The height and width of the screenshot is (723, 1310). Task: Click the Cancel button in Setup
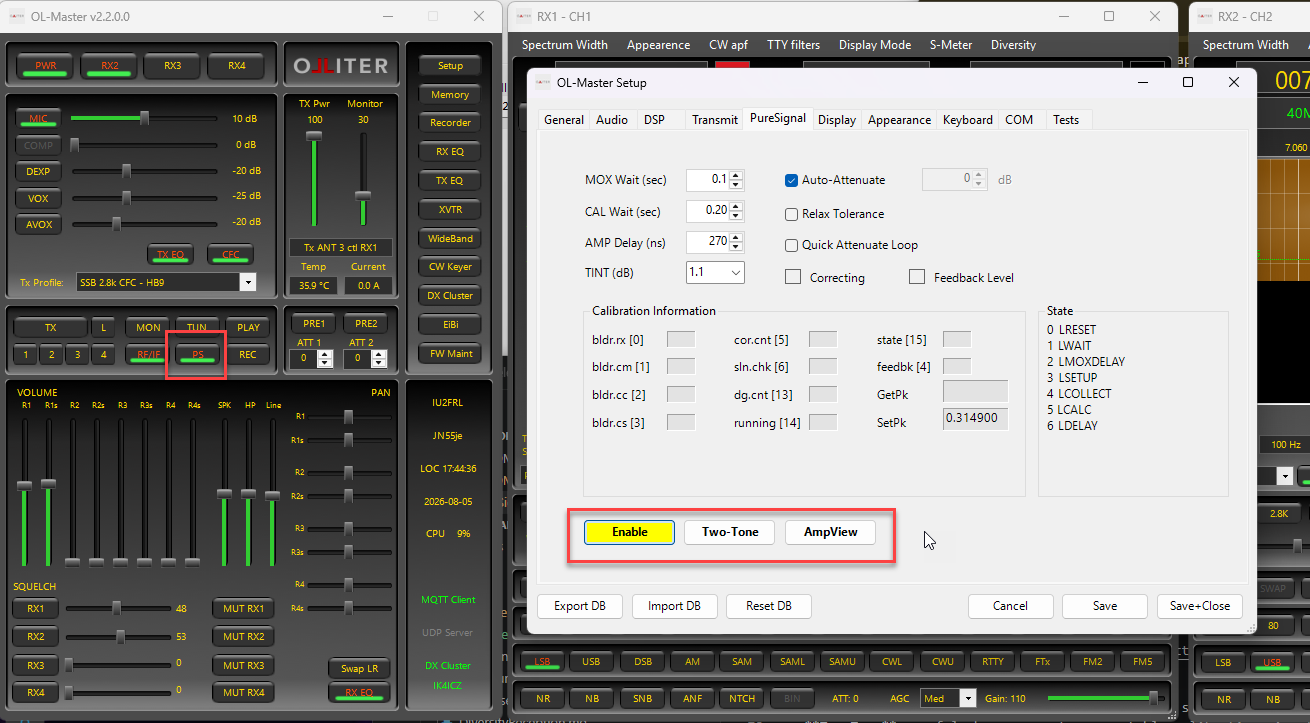[x=1010, y=606]
